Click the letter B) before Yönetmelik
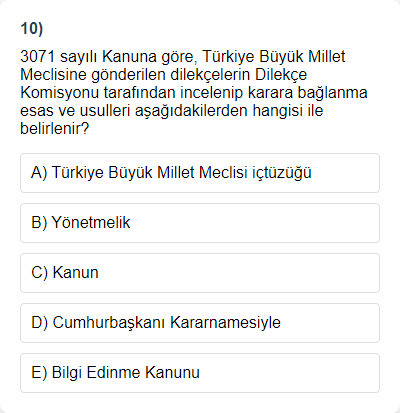 [x=39, y=223]
